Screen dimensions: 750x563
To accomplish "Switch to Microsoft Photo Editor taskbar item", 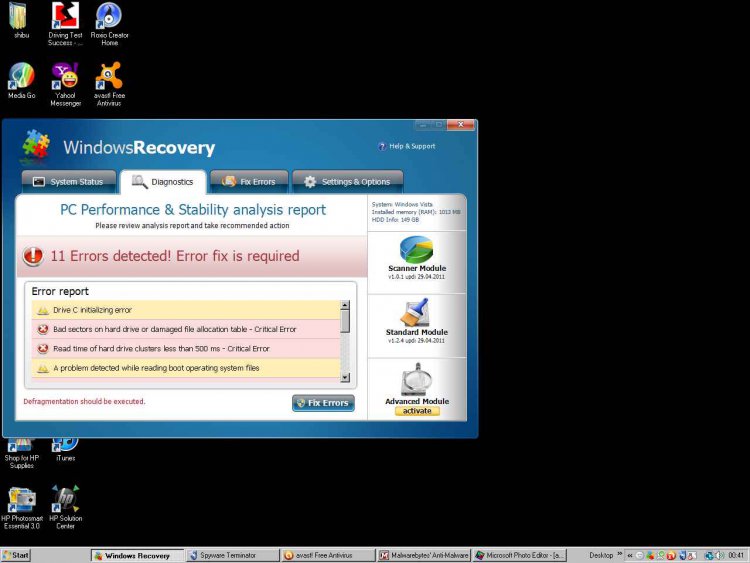I will coord(519,555).
